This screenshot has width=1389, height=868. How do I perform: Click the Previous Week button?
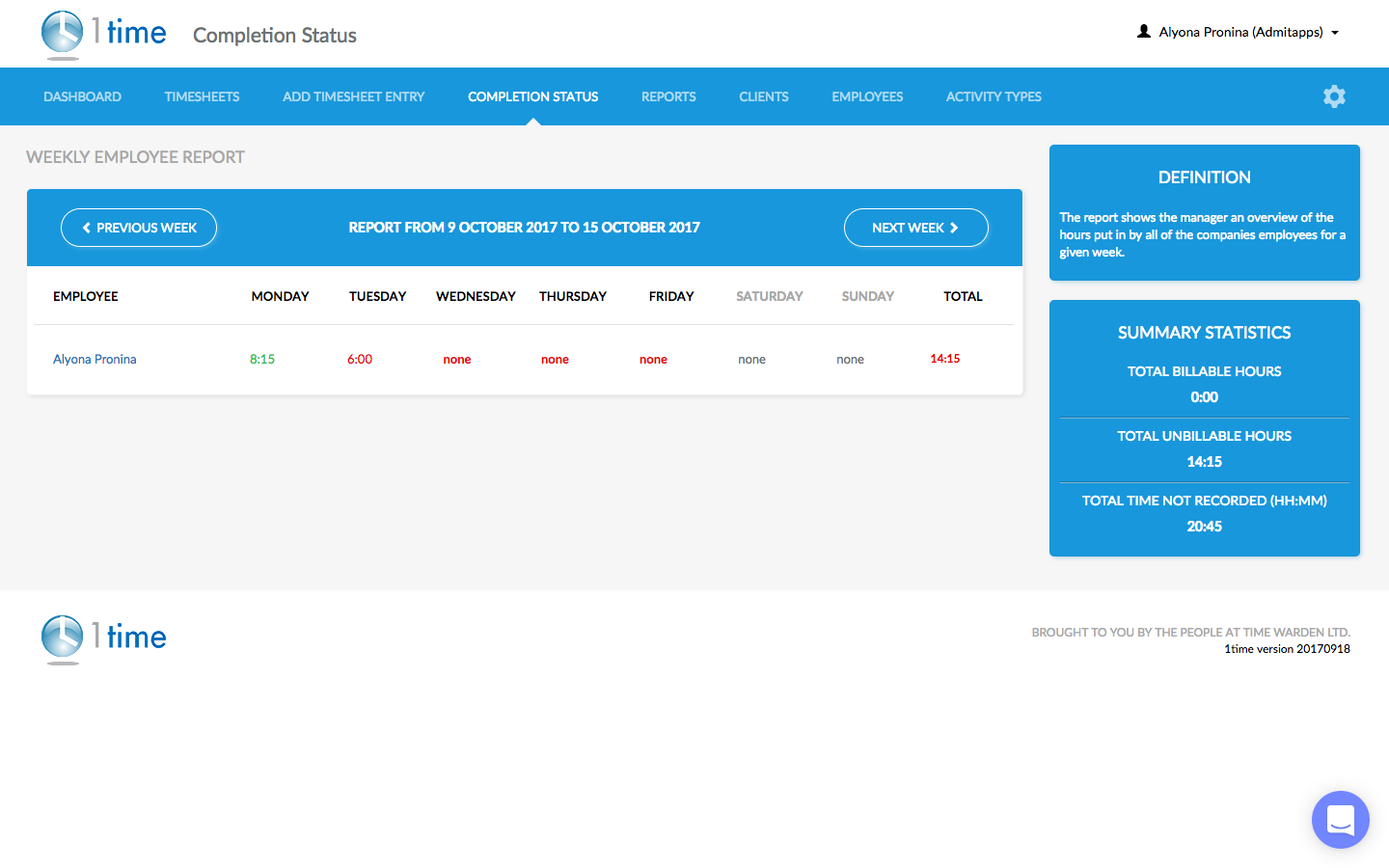(139, 228)
